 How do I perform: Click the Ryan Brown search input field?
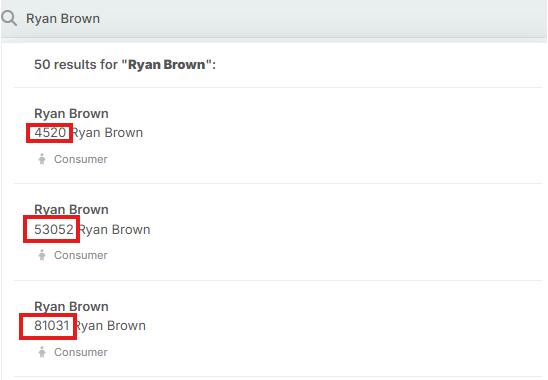274,19
